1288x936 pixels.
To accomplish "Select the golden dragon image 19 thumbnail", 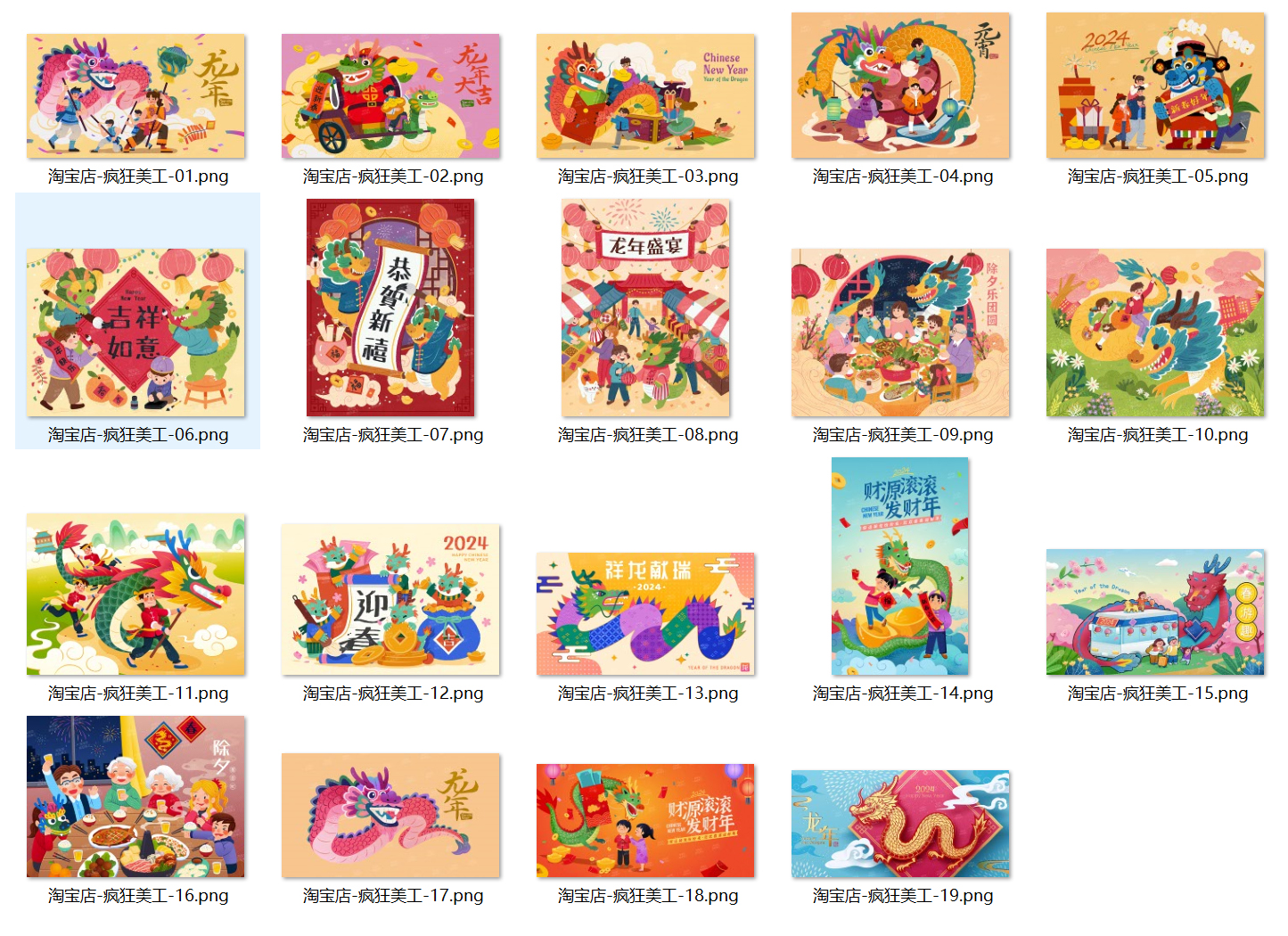I will click(x=900, y=824).
